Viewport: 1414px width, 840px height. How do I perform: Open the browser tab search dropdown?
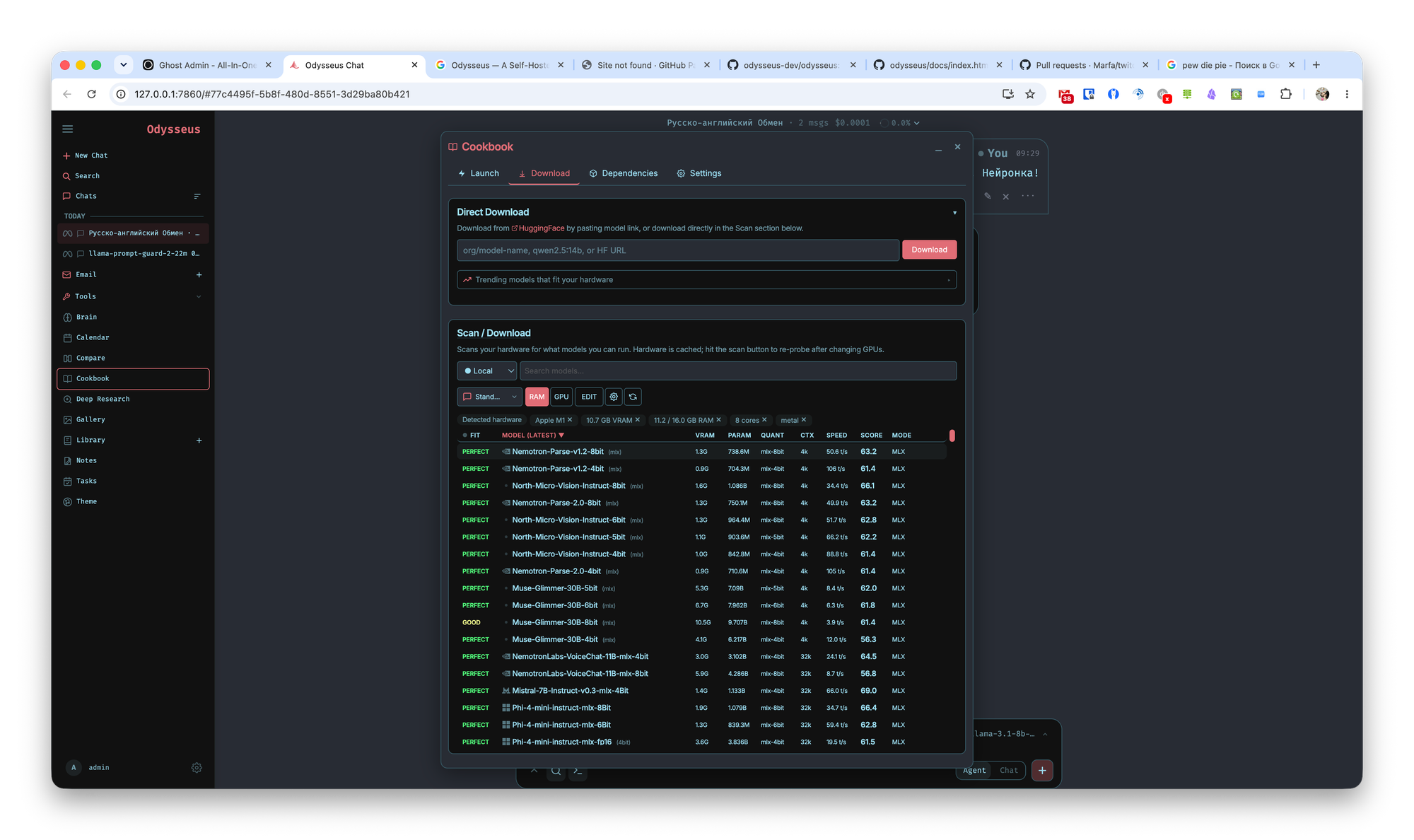point(124,65)
